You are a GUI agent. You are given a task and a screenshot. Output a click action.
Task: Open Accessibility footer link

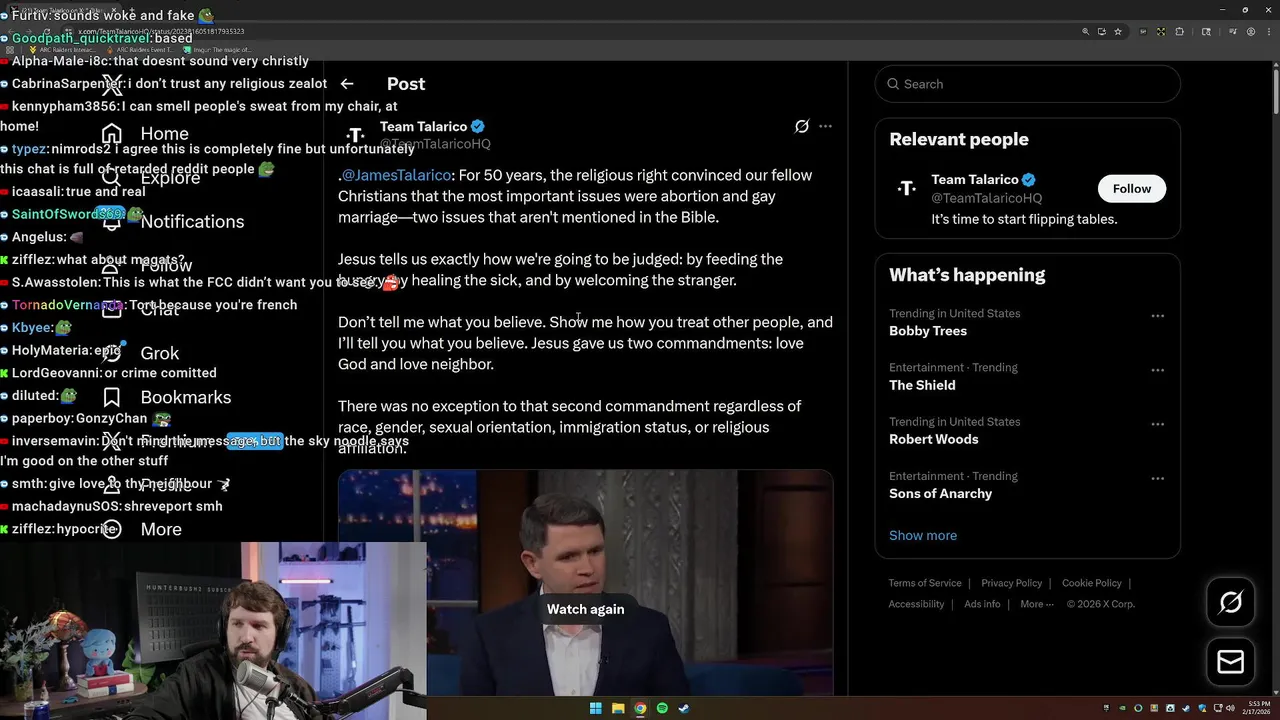(916, 604)
